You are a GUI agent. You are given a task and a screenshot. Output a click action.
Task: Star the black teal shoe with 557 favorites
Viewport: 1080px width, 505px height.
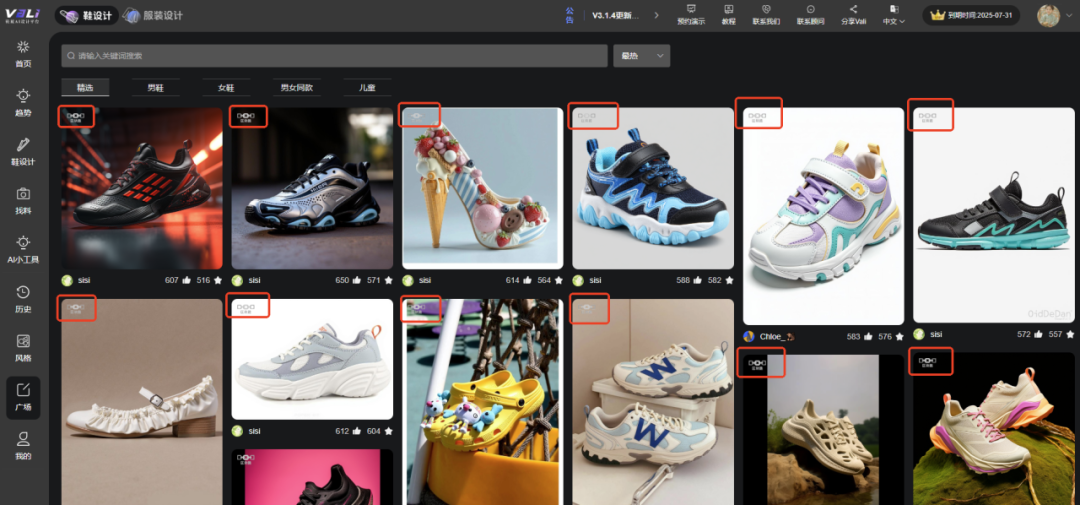tap(1070, 334)
